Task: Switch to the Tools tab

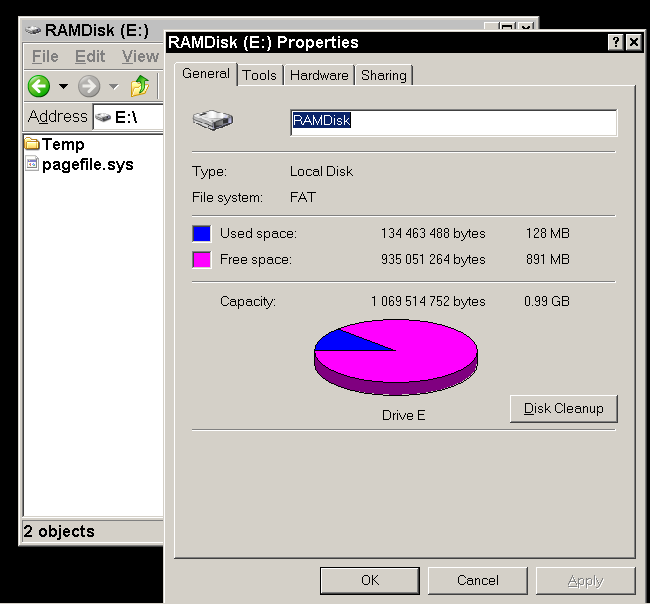Action: coord(260,75)
